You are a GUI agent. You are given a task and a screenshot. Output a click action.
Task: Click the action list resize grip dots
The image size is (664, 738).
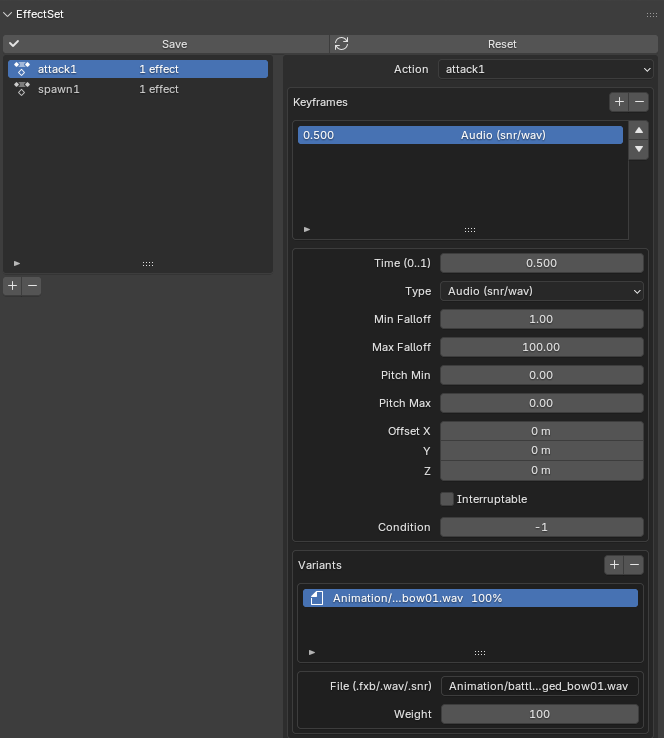pos(148,264)
